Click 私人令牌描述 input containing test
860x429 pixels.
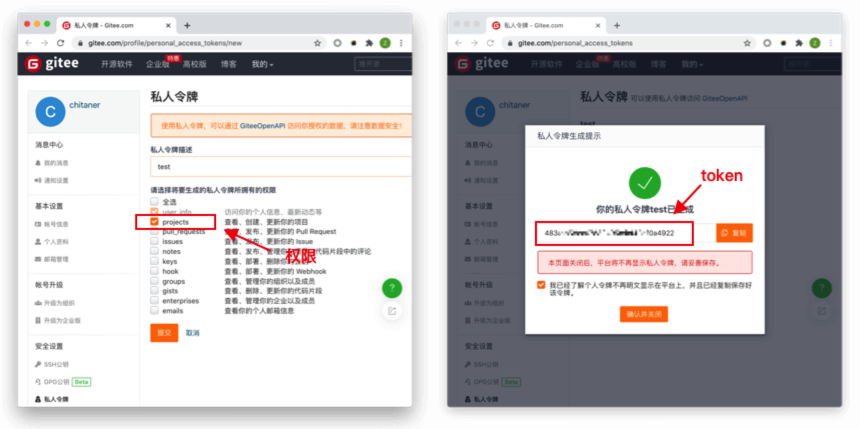coord(281,167)
